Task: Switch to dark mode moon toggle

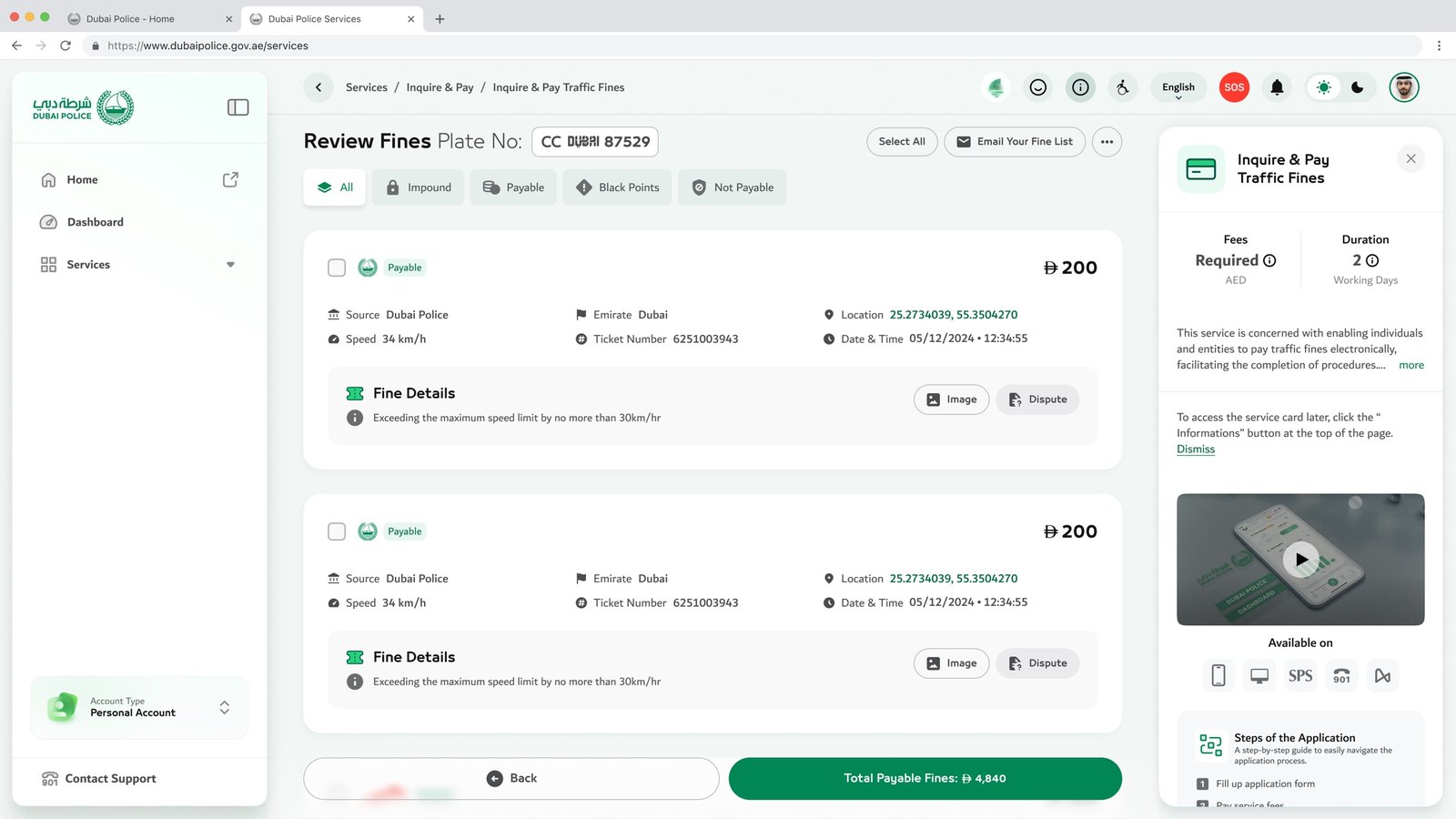Action: pos(1357,87)
